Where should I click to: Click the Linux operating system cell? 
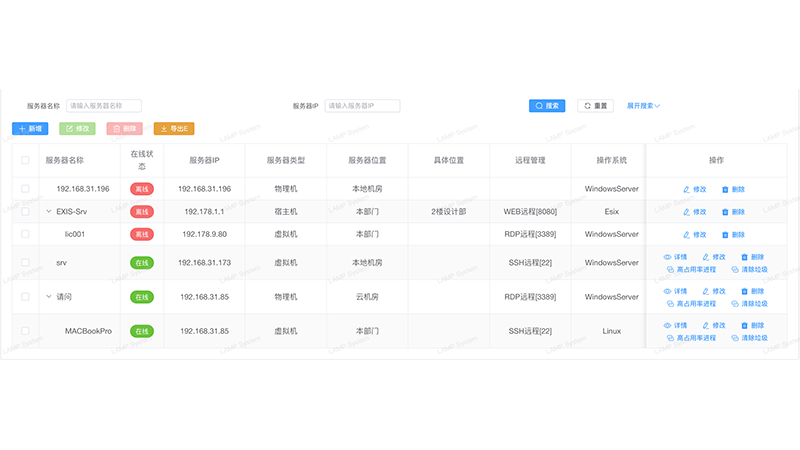pyautogui.click(x=612, y=331)
